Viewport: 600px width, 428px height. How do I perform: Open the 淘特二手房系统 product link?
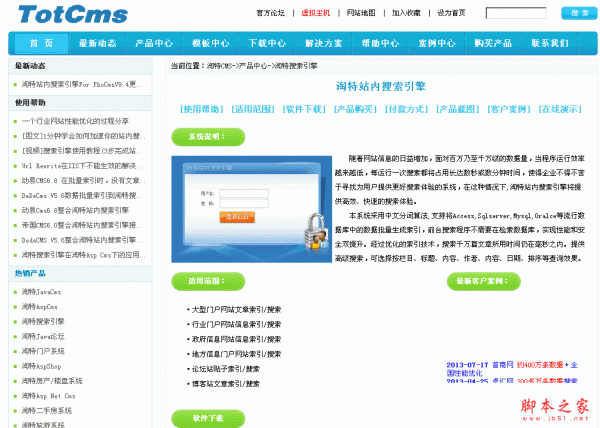(47, 411)
